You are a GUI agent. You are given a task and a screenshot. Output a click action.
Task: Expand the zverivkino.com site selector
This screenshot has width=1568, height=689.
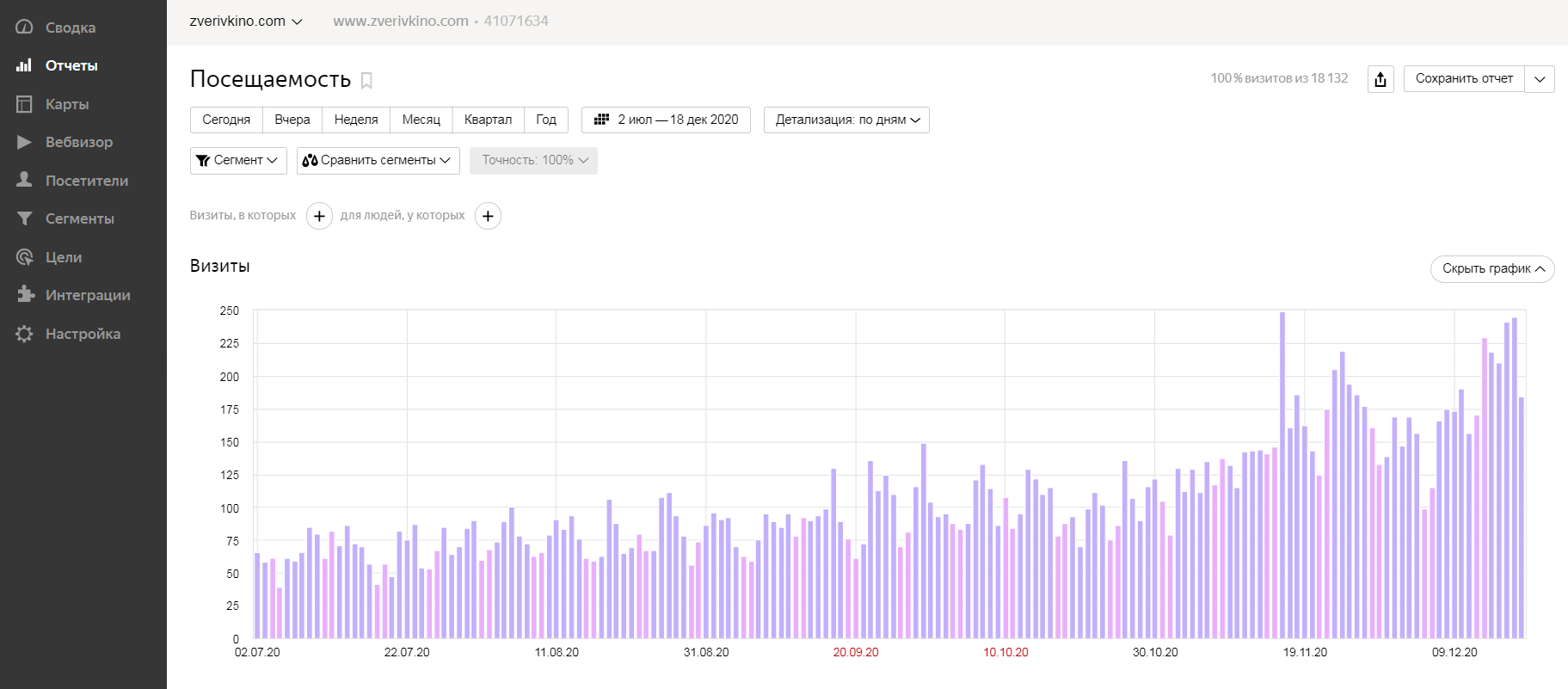tap(246, 22)
